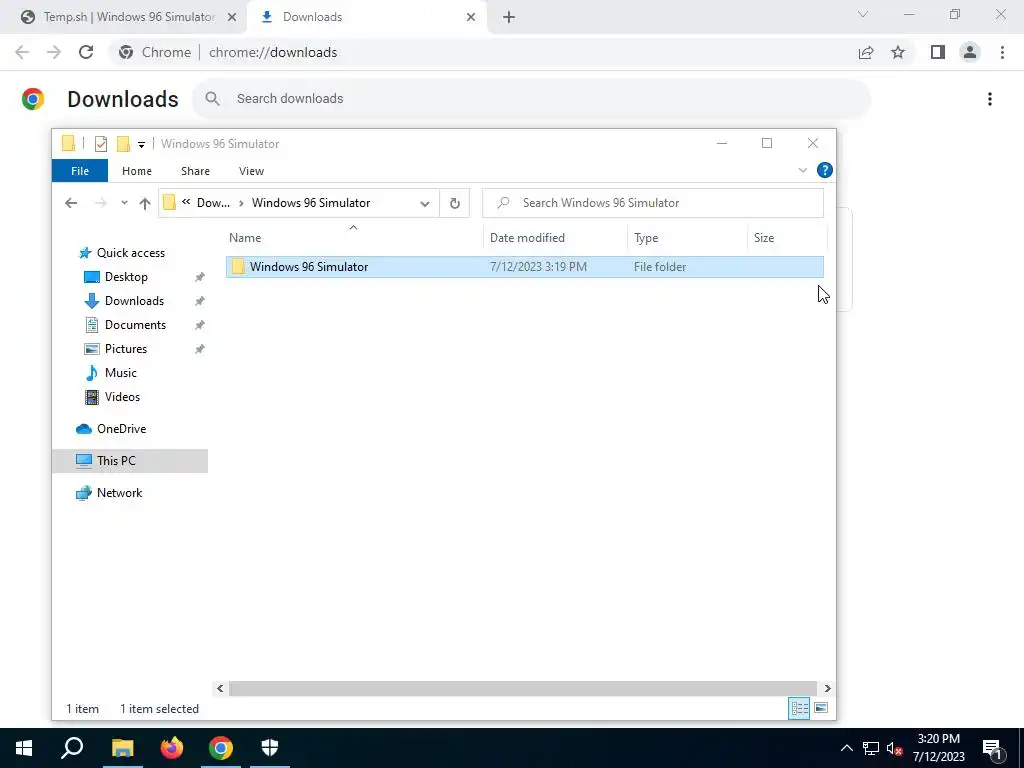Bookmark this page with star icon
The image size is (1024, 768).
tap(898, 52)
